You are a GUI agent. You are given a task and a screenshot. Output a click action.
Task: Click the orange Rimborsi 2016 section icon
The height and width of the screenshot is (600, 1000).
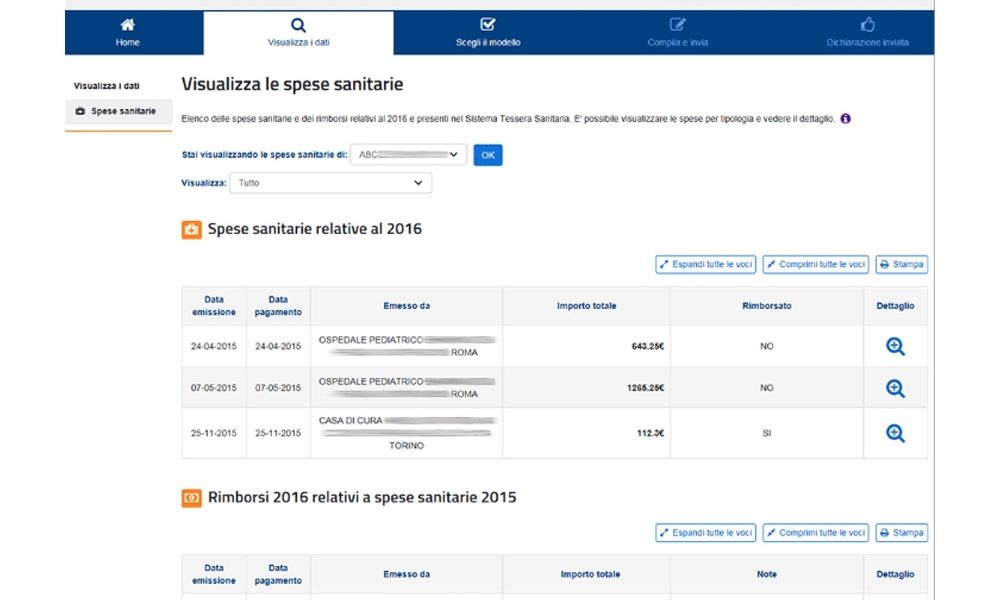192,498
